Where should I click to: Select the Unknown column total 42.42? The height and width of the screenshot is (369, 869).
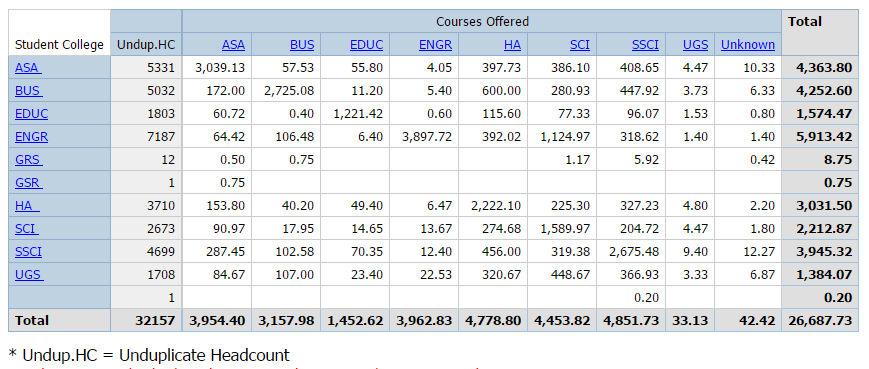pos(756,320)
